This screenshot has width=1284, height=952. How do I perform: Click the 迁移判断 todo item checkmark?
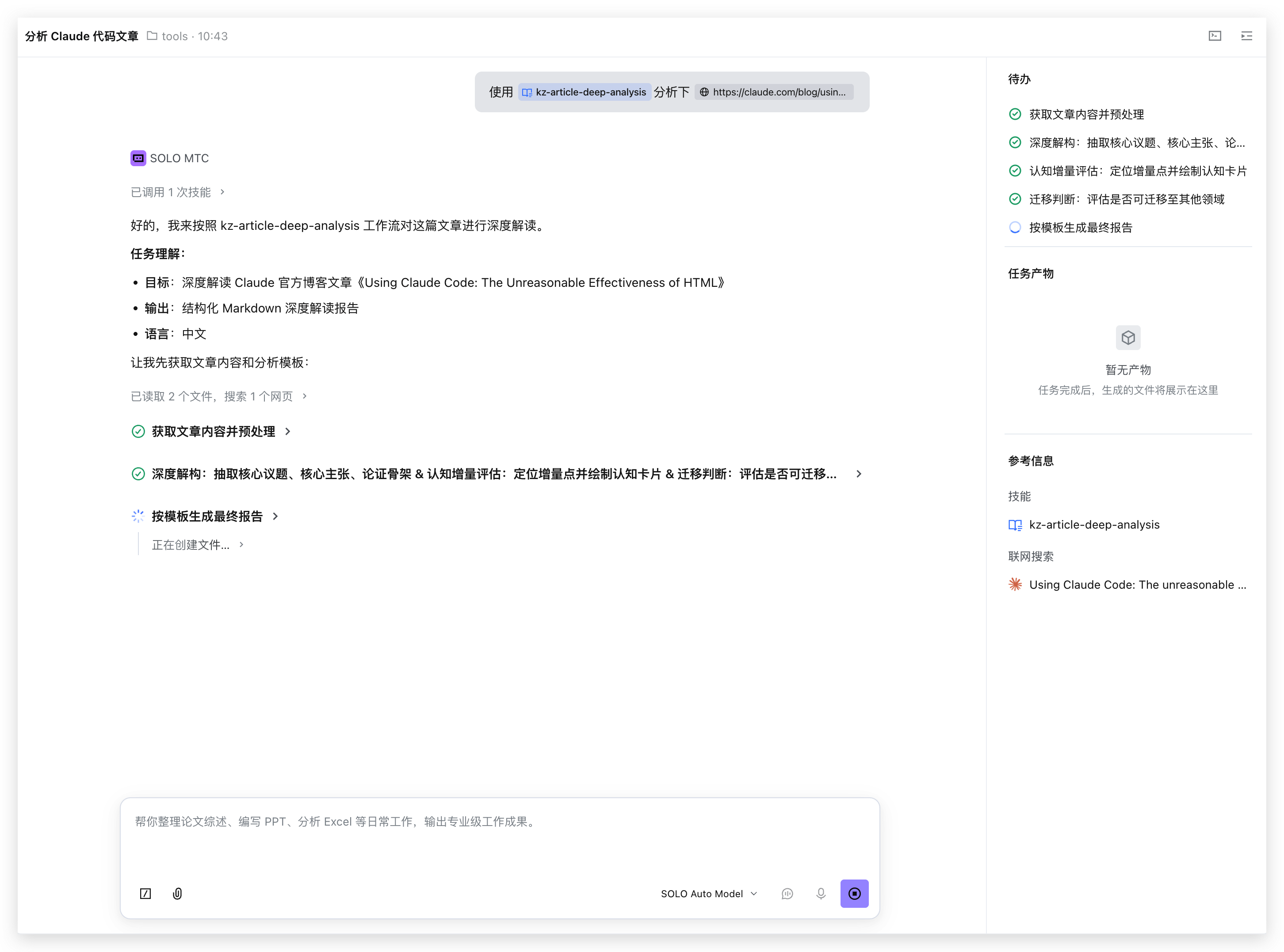[1015, 199]
